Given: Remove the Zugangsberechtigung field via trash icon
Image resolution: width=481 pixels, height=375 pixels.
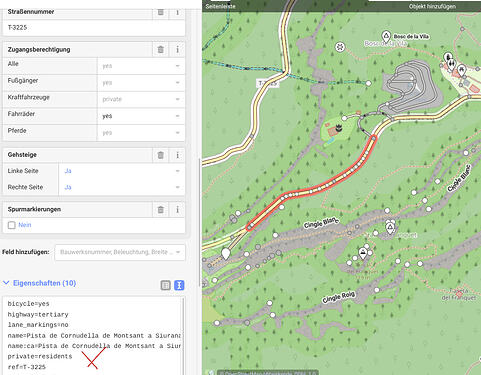Looking at the screenshot, I should click(x=161, y=50).
